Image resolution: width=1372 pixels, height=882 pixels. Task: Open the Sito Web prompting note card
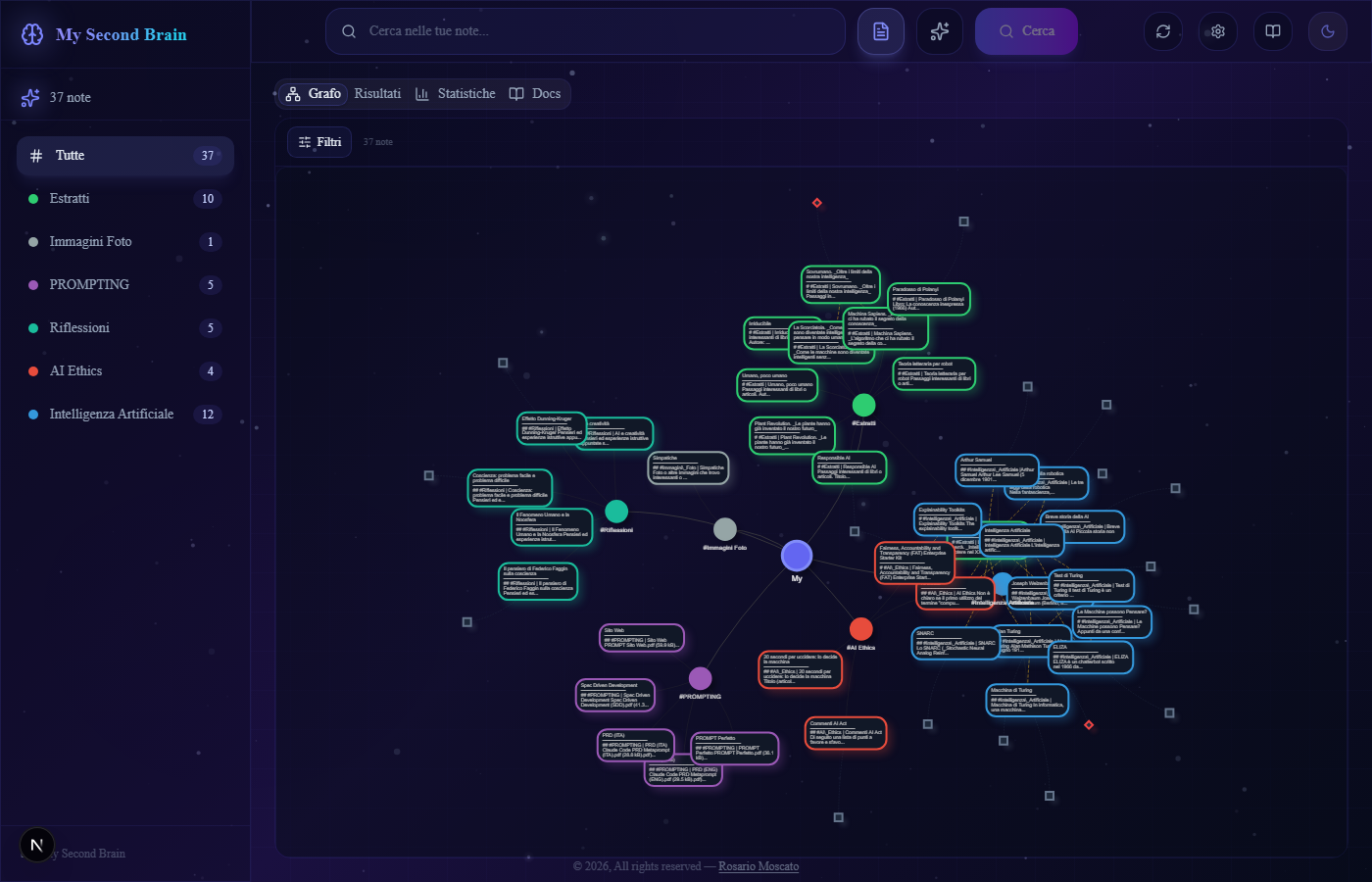(x=642, y=638)
